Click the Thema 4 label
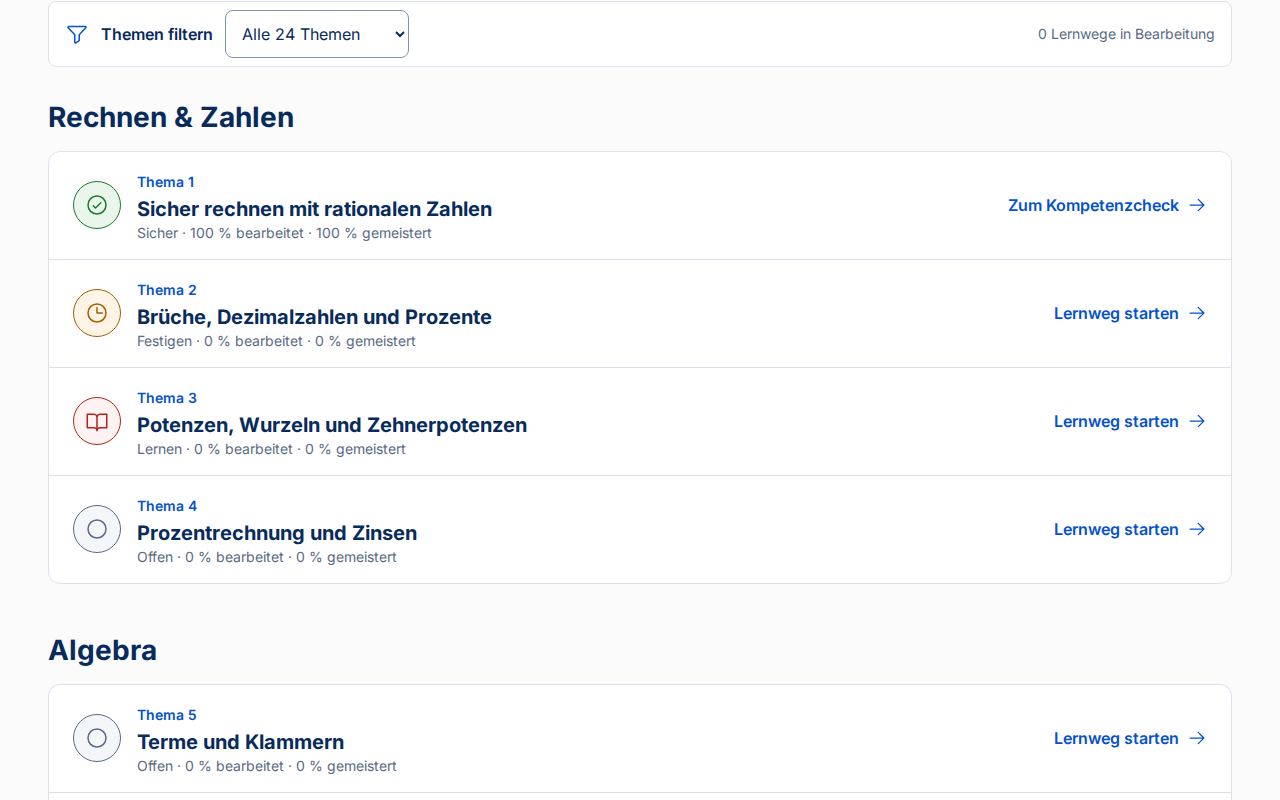 167,506
